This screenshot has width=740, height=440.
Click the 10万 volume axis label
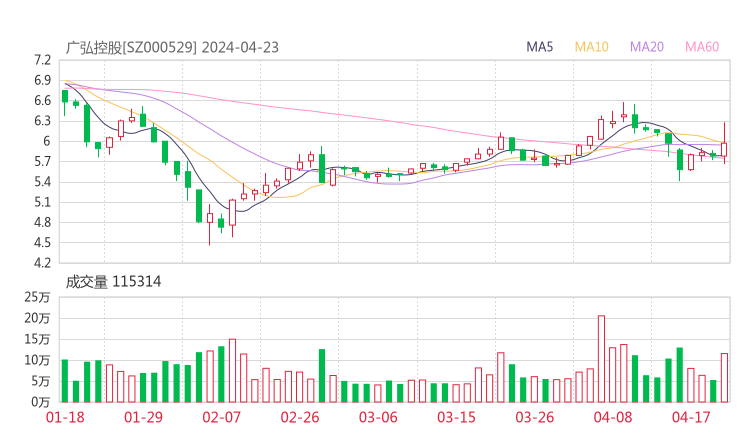37,360
